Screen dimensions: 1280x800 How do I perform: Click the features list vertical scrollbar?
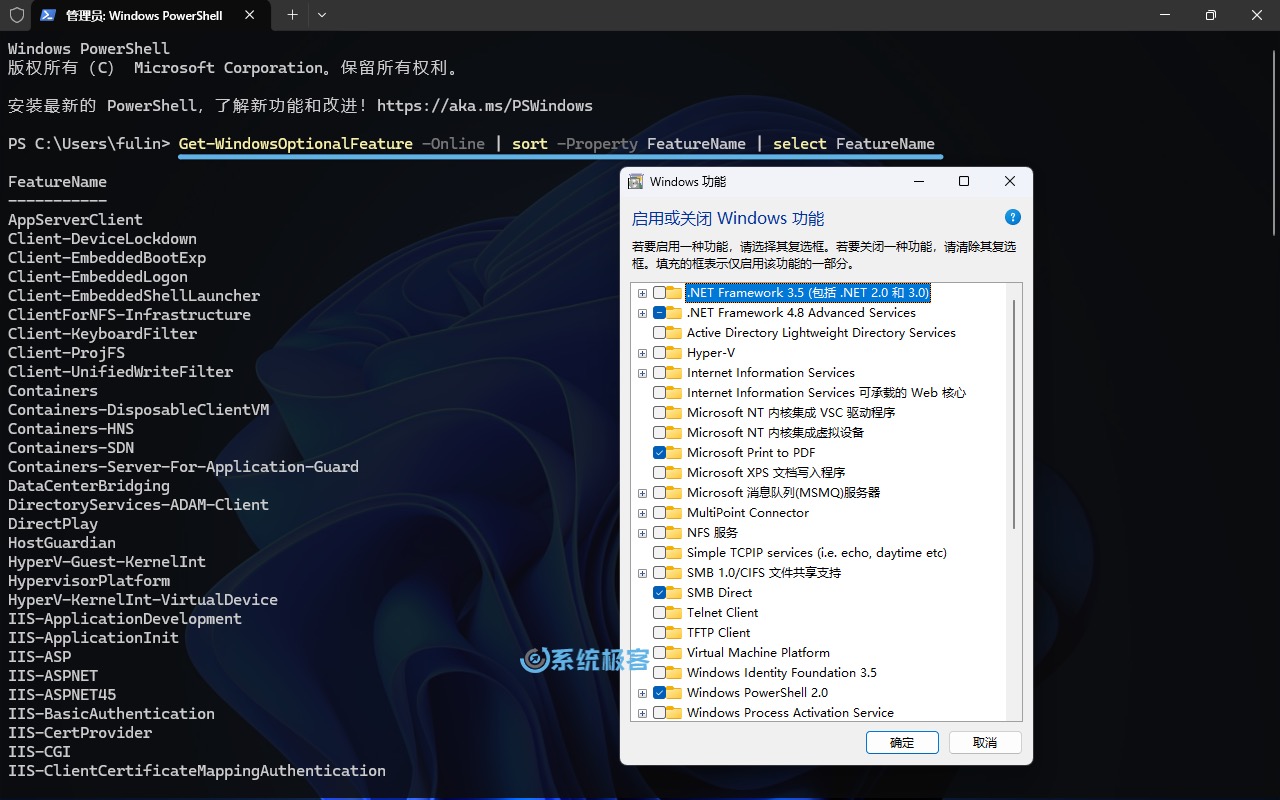[x=1014, y=415]
